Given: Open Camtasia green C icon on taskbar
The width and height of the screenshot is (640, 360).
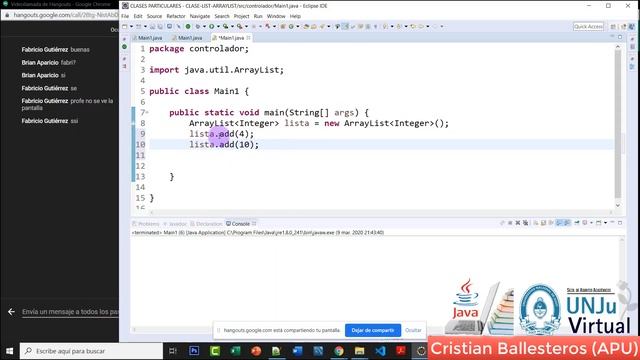Looking at the screenshot, I should click(x=215, y=351).
